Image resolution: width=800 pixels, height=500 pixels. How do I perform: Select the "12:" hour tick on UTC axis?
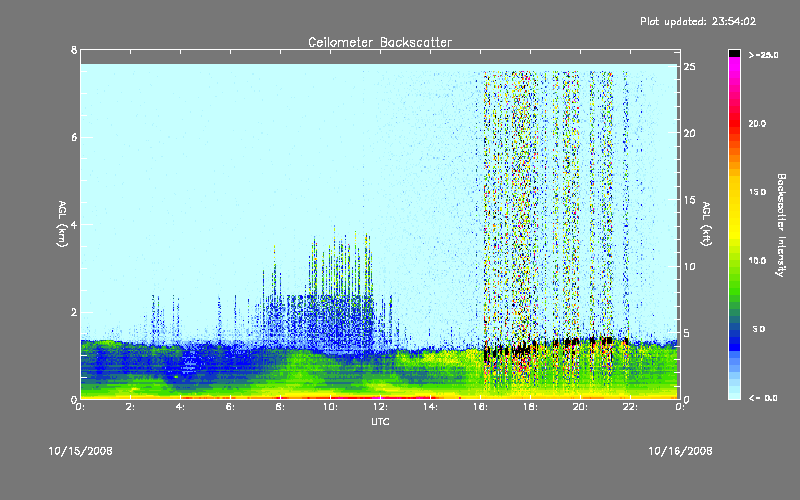coord(380,407)
